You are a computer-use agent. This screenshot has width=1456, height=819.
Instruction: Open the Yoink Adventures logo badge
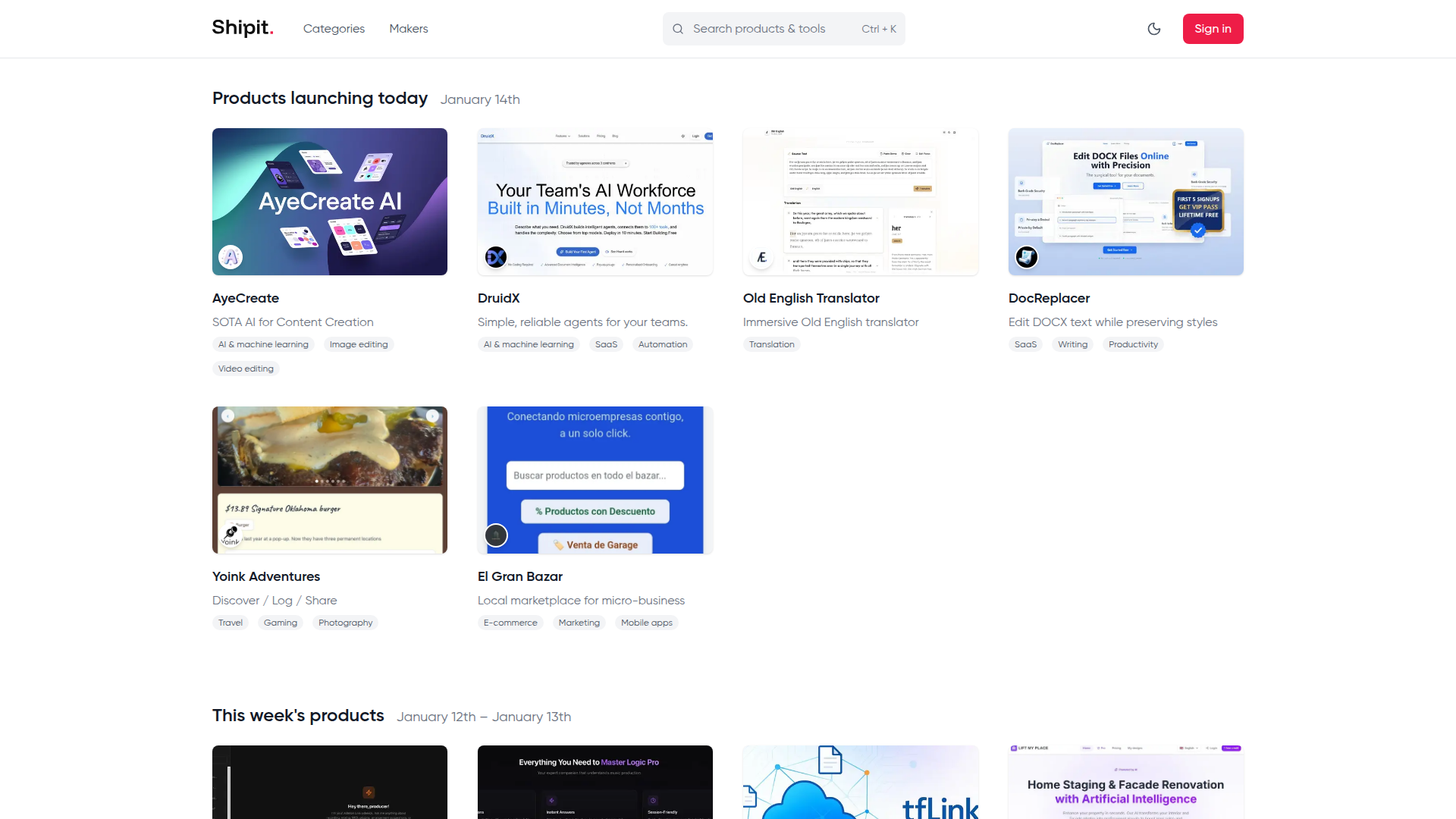click(231, 535)
